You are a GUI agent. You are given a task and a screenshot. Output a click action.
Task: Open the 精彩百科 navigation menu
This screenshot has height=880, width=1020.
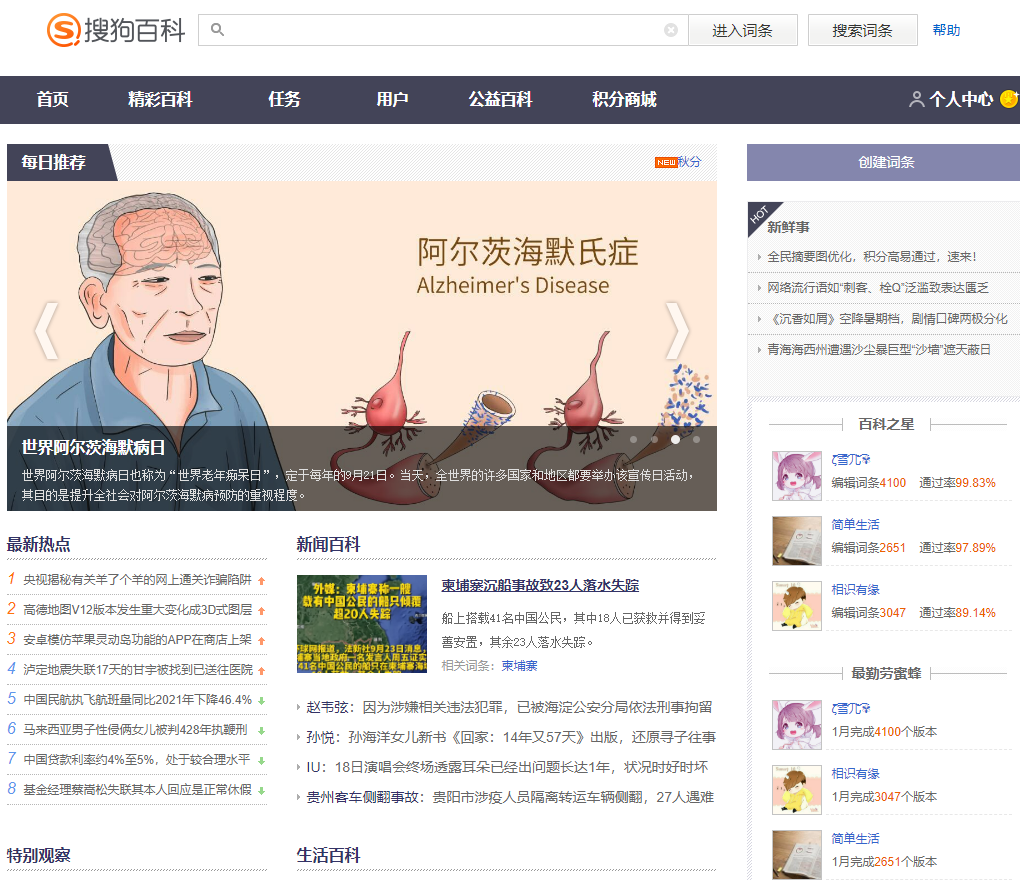(x=160, y=100)
